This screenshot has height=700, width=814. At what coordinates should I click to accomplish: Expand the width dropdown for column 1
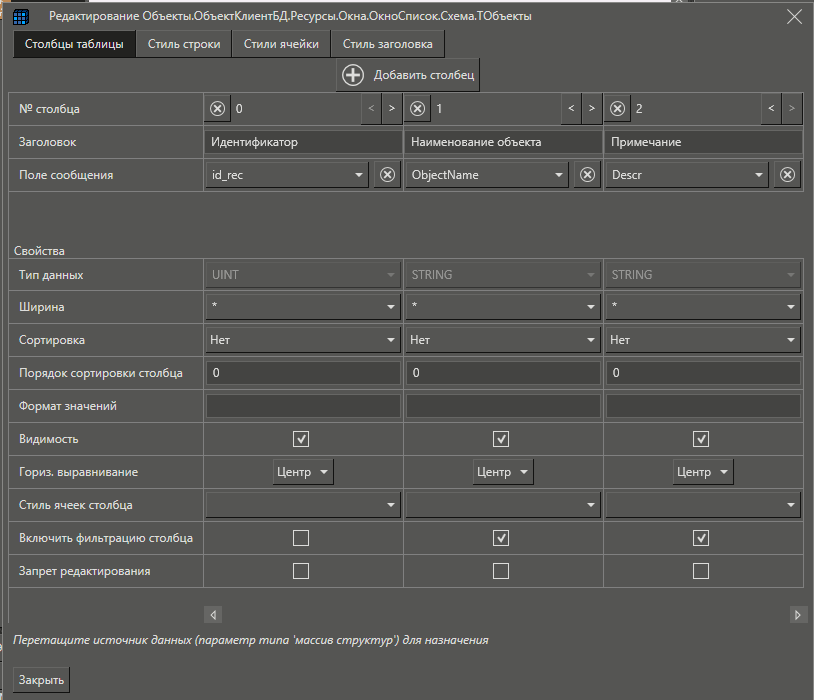point(590,307)
